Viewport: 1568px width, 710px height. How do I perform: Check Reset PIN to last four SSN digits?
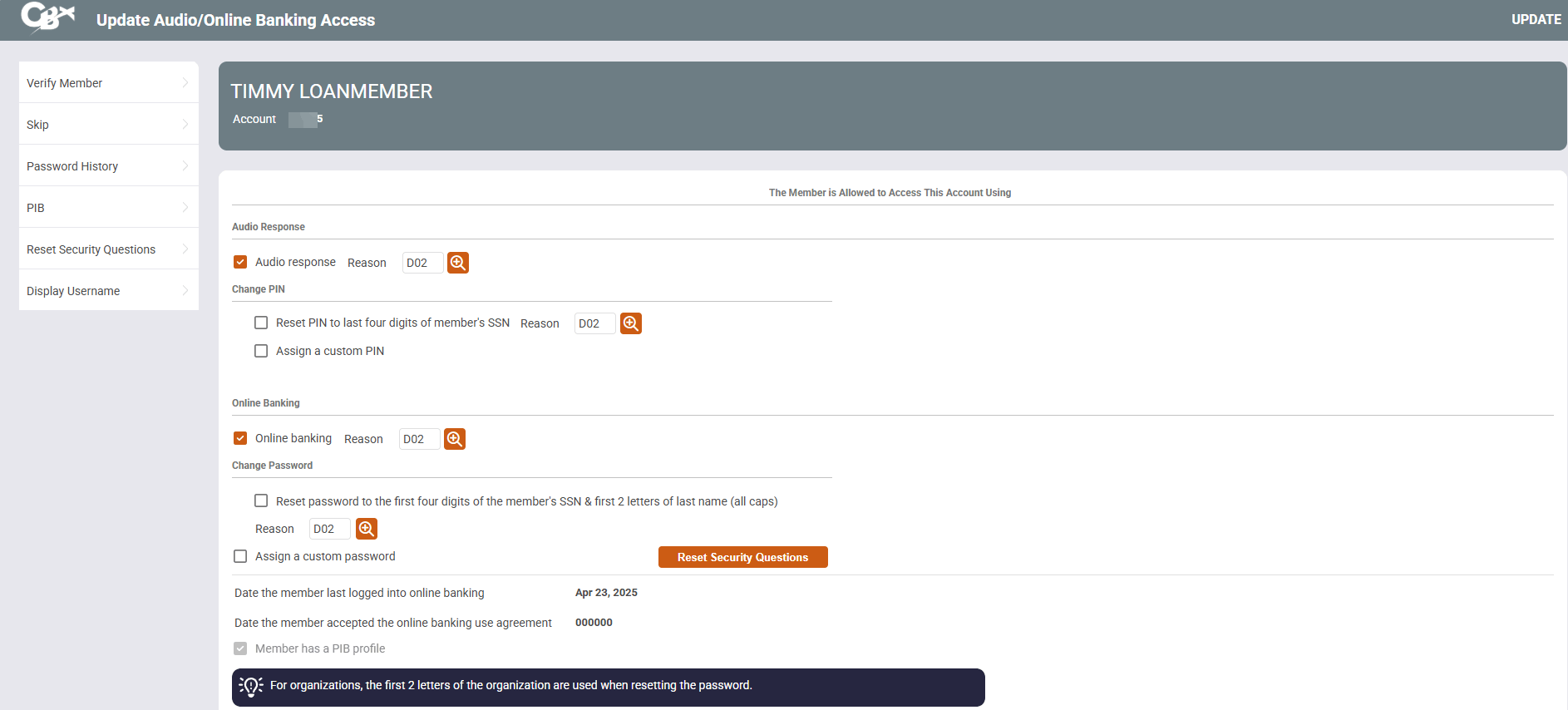[261, 323]
